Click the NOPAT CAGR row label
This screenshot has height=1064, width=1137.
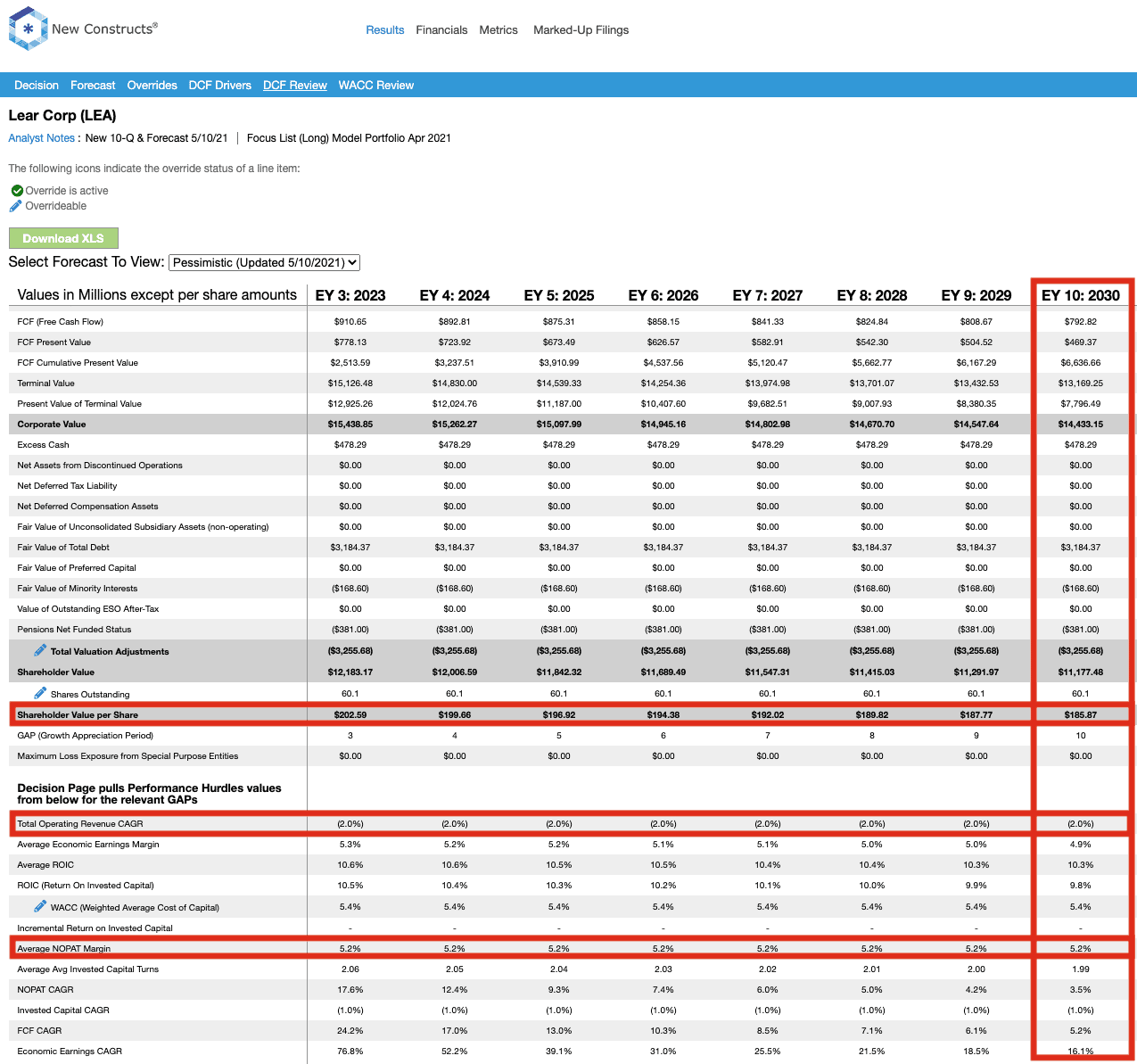tap(45, 990)
